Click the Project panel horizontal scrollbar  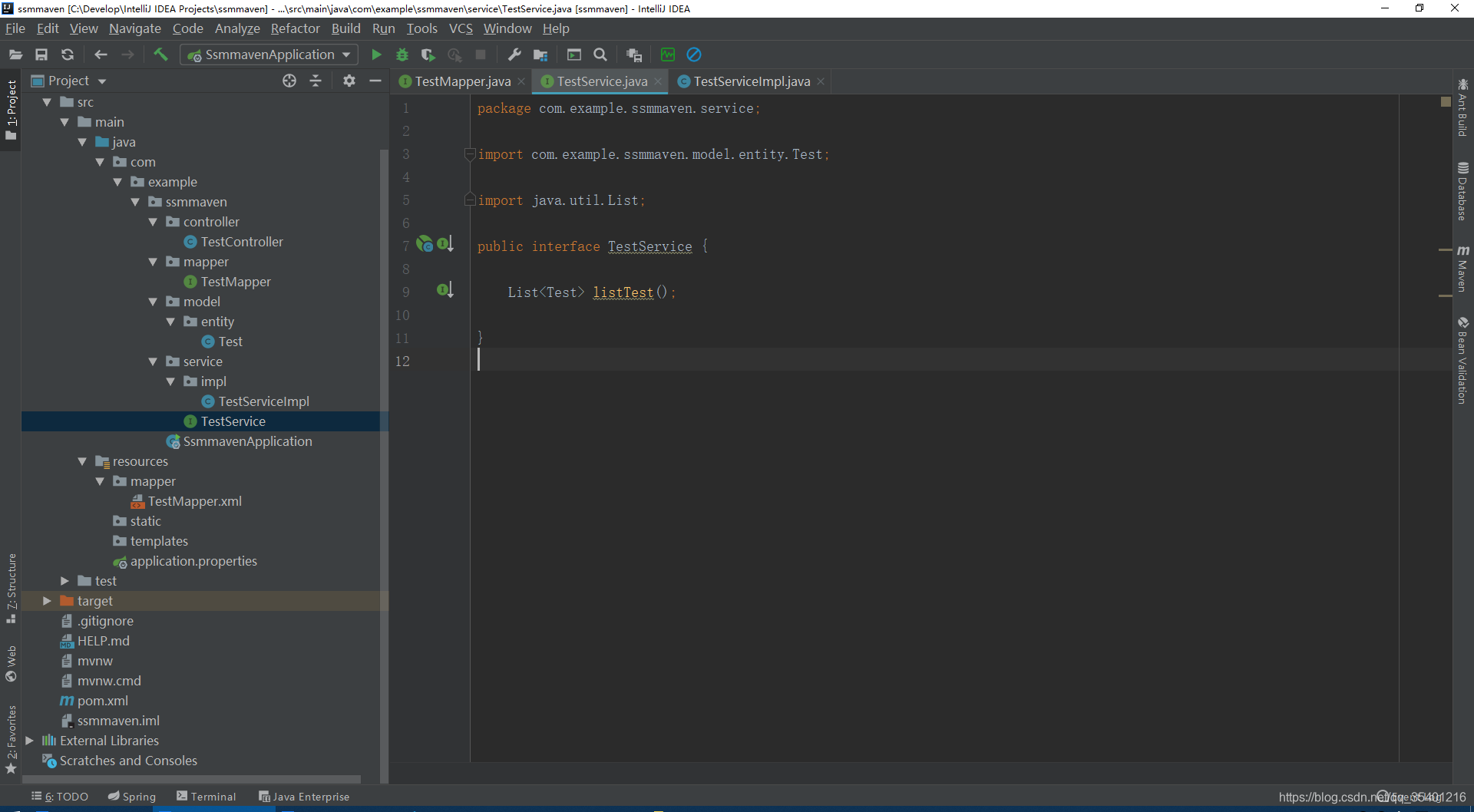(192, 778)
